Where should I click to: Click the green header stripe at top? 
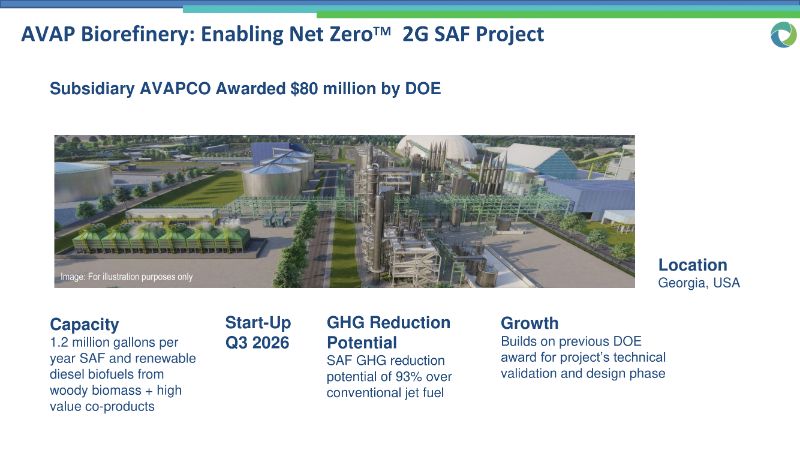[558, 15]
